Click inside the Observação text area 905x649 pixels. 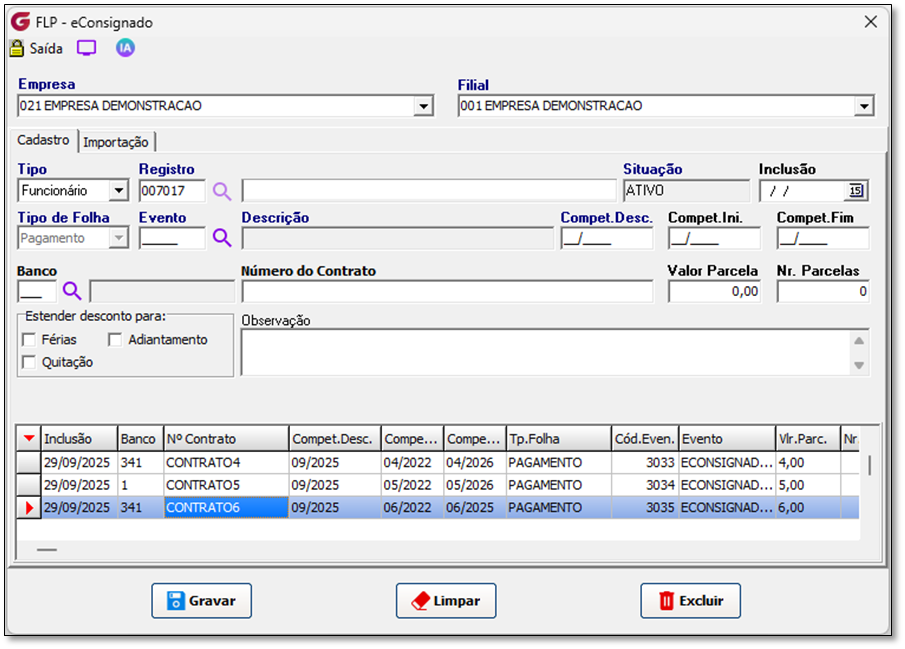click(545, 352)
